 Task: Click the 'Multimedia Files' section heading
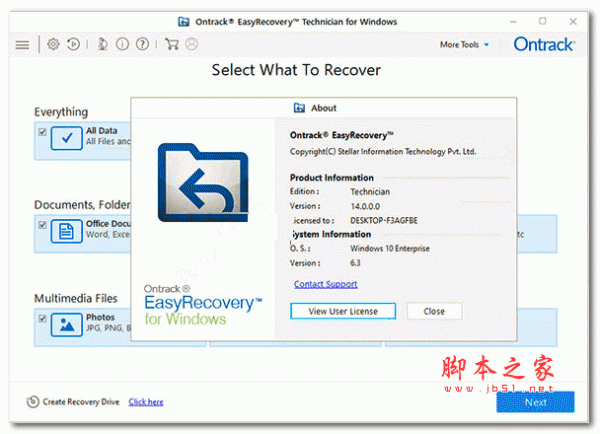(x=76, y=299)
